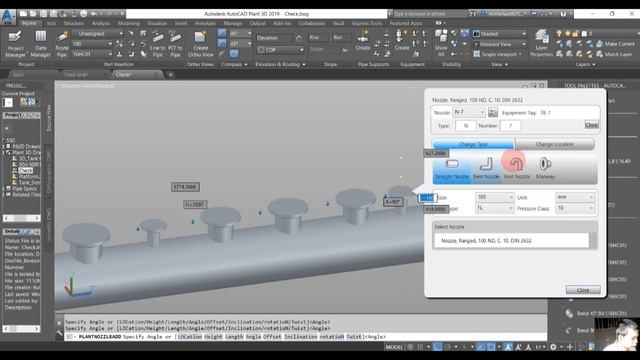The width and height of the screenshot is (640, 360).
Task: Close the command line with X
Action: point(59,323)
